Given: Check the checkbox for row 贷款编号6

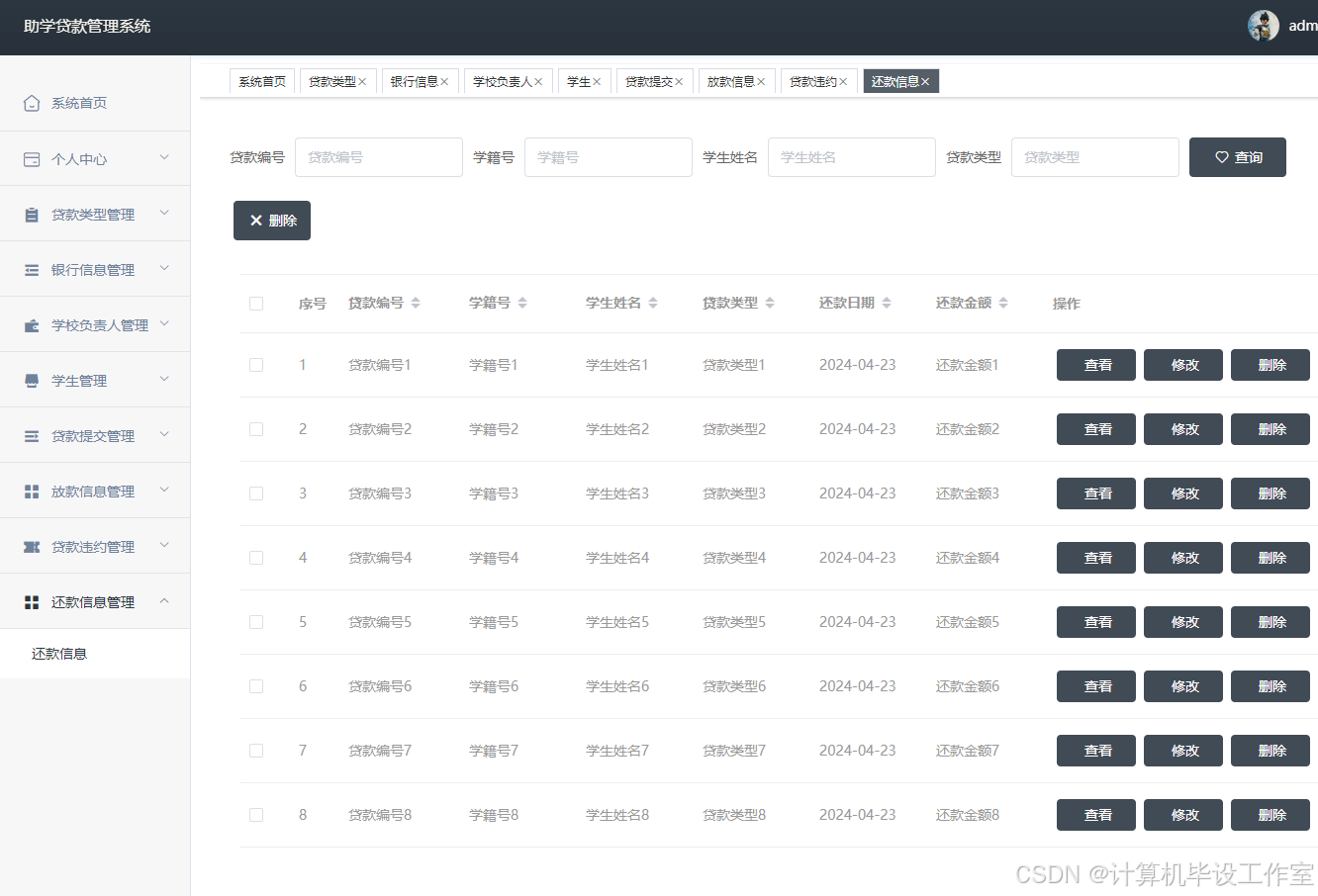Looking at the screenshot, I should [x=256, y=686].
